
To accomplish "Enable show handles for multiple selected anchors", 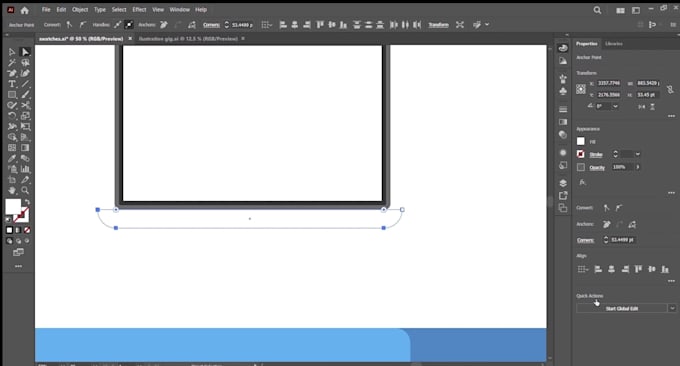I will click(x=118, y=25).
